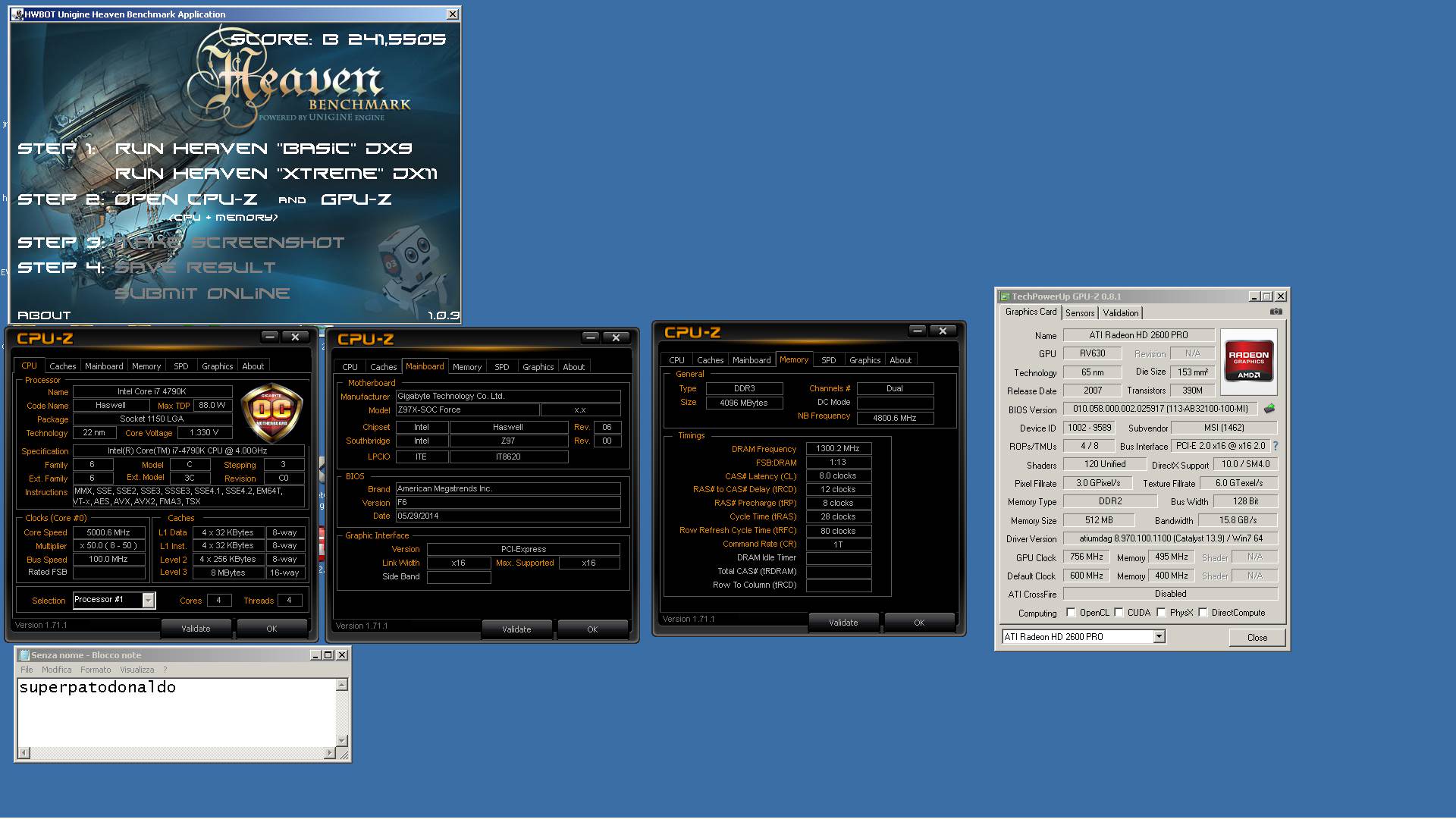Toggle the DirectCompute checkbox
1456x819 pixels.
click(x=1203, y=613)
